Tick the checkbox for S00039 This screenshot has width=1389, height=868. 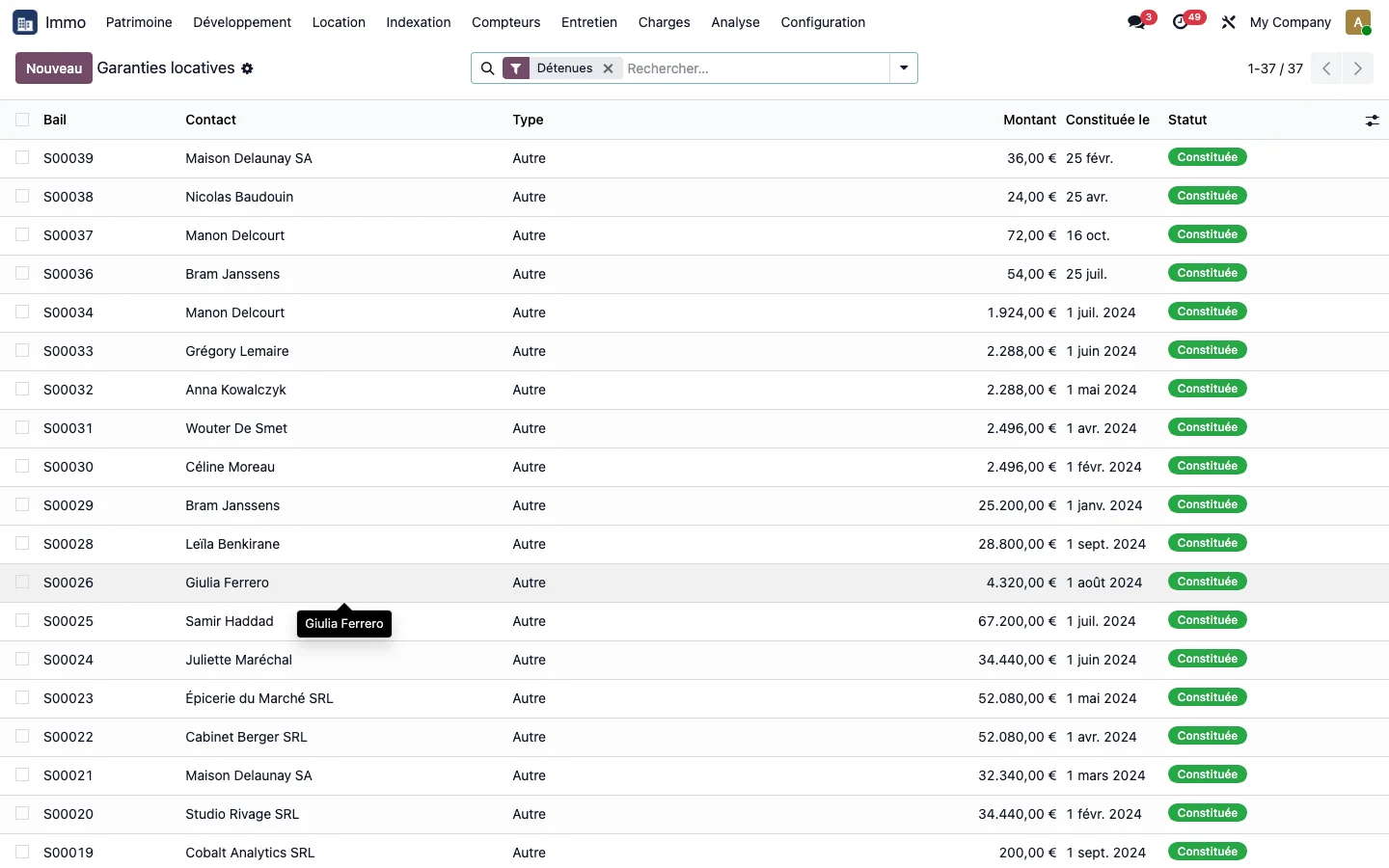pos(22,157)
